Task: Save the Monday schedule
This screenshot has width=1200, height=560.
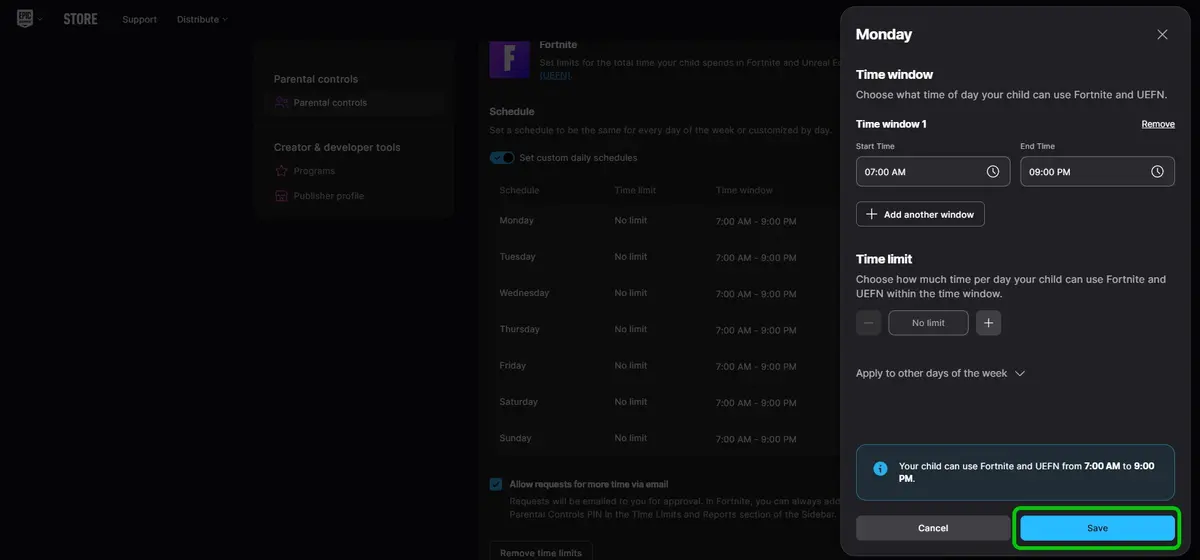Action: pos(1097,528)
